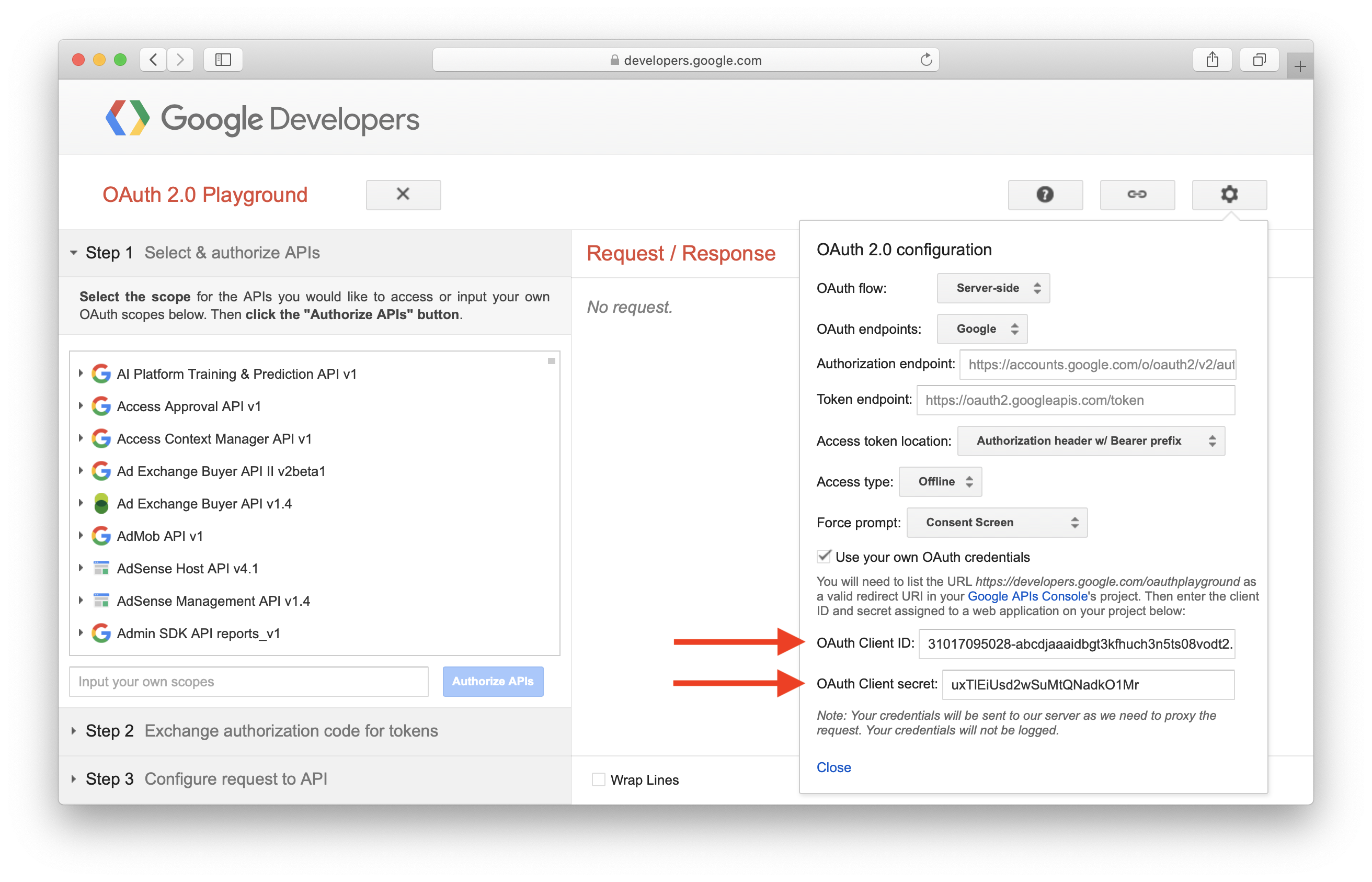Click the Google icon for Ad Exchange Buyer API II
Viewport: 1372px width, 882px height.
(101, 471)
